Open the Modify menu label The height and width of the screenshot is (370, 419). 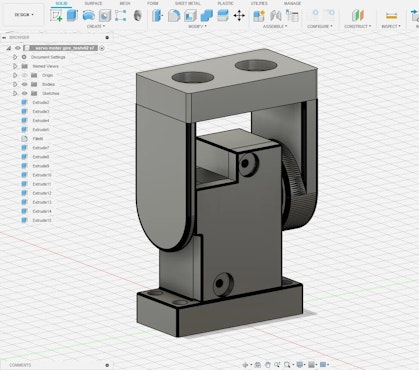tap(197, 26)
